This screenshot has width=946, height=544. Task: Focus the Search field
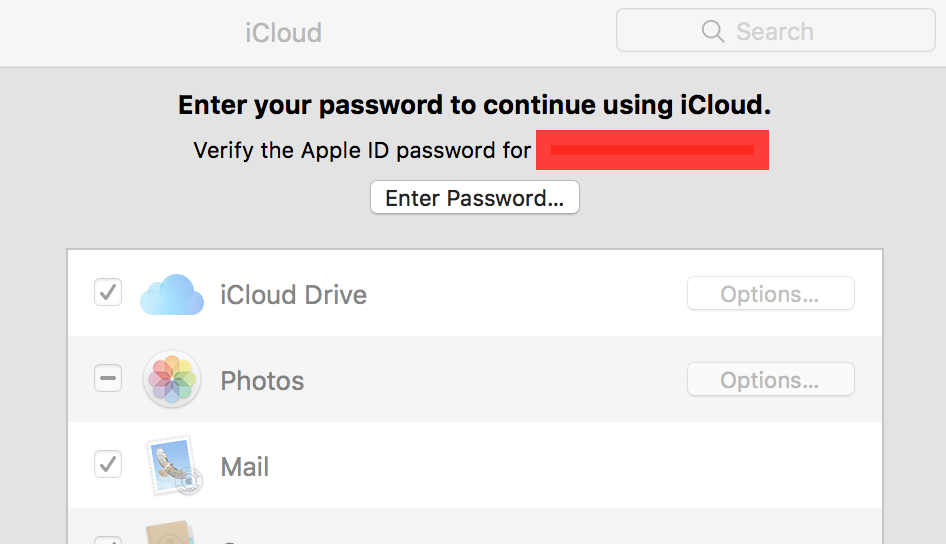[x=775, y=30]
